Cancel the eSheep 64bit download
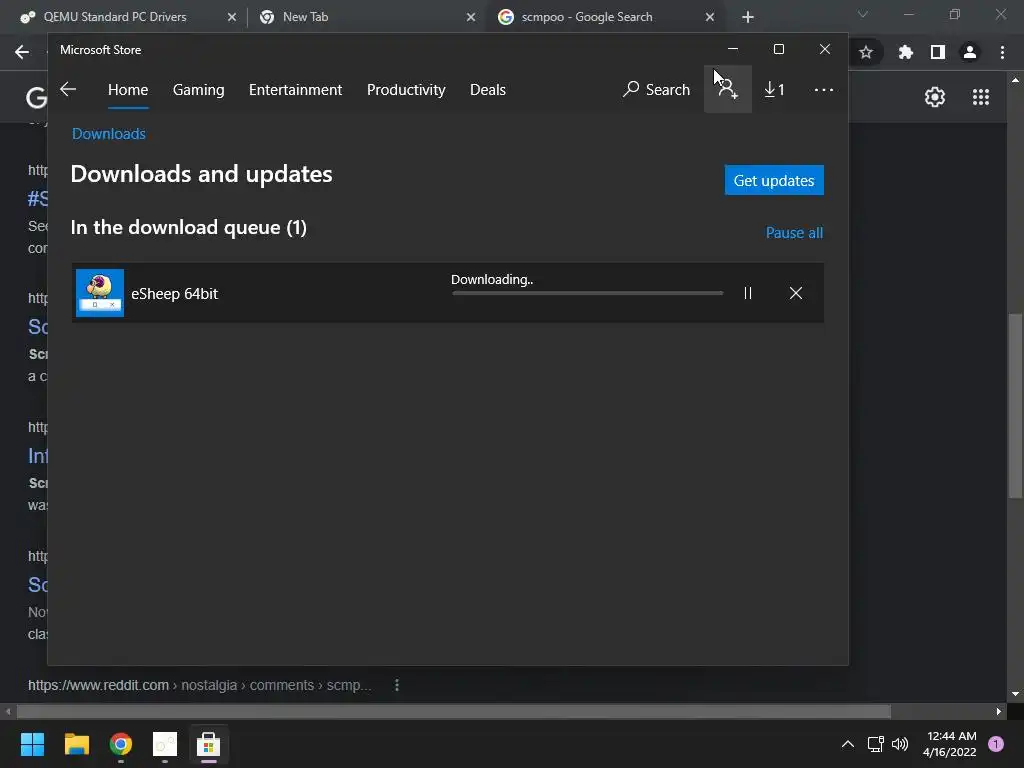 [x=795, y=293]
